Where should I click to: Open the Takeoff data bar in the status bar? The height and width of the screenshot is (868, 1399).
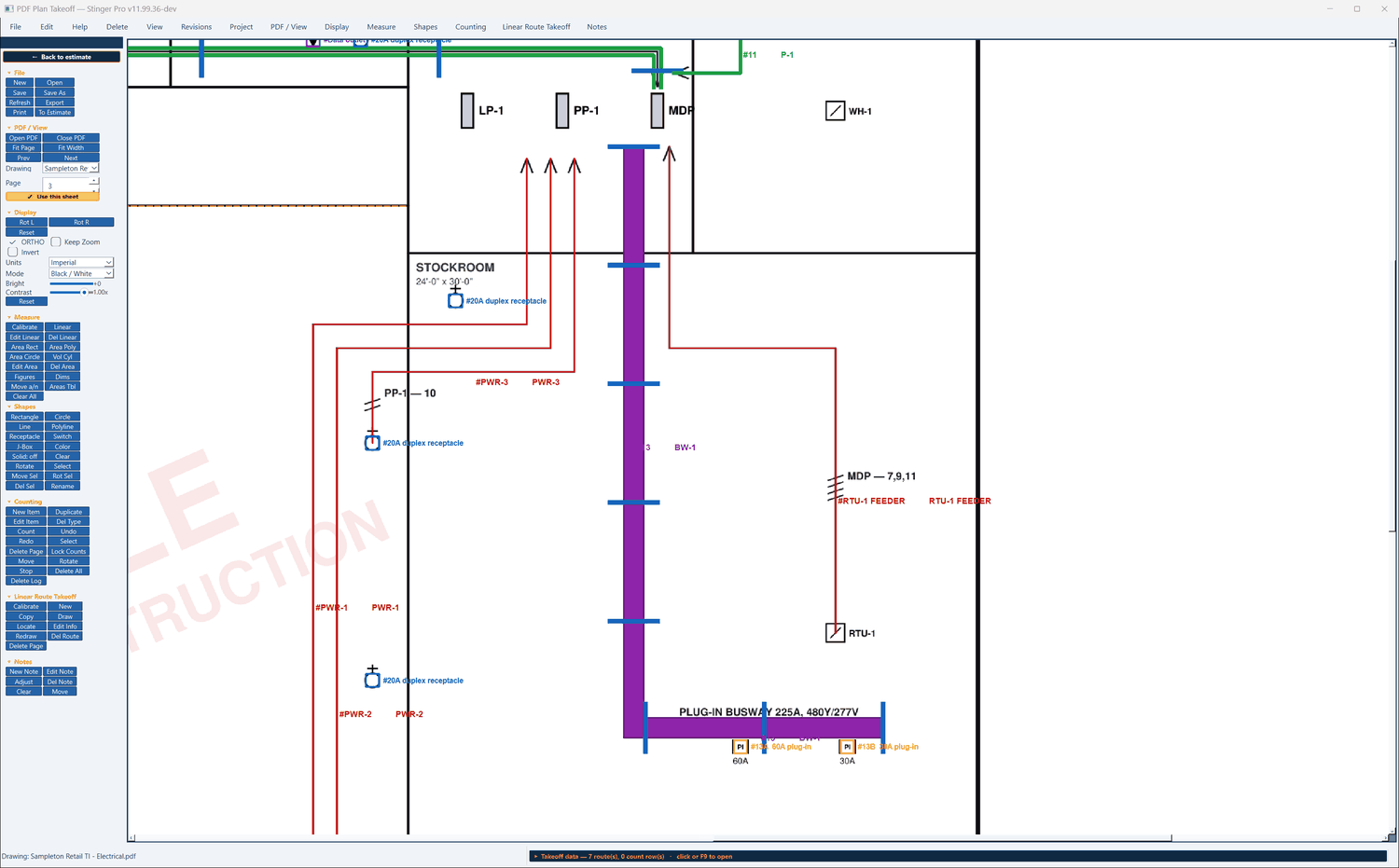click(x=958, y=856)
